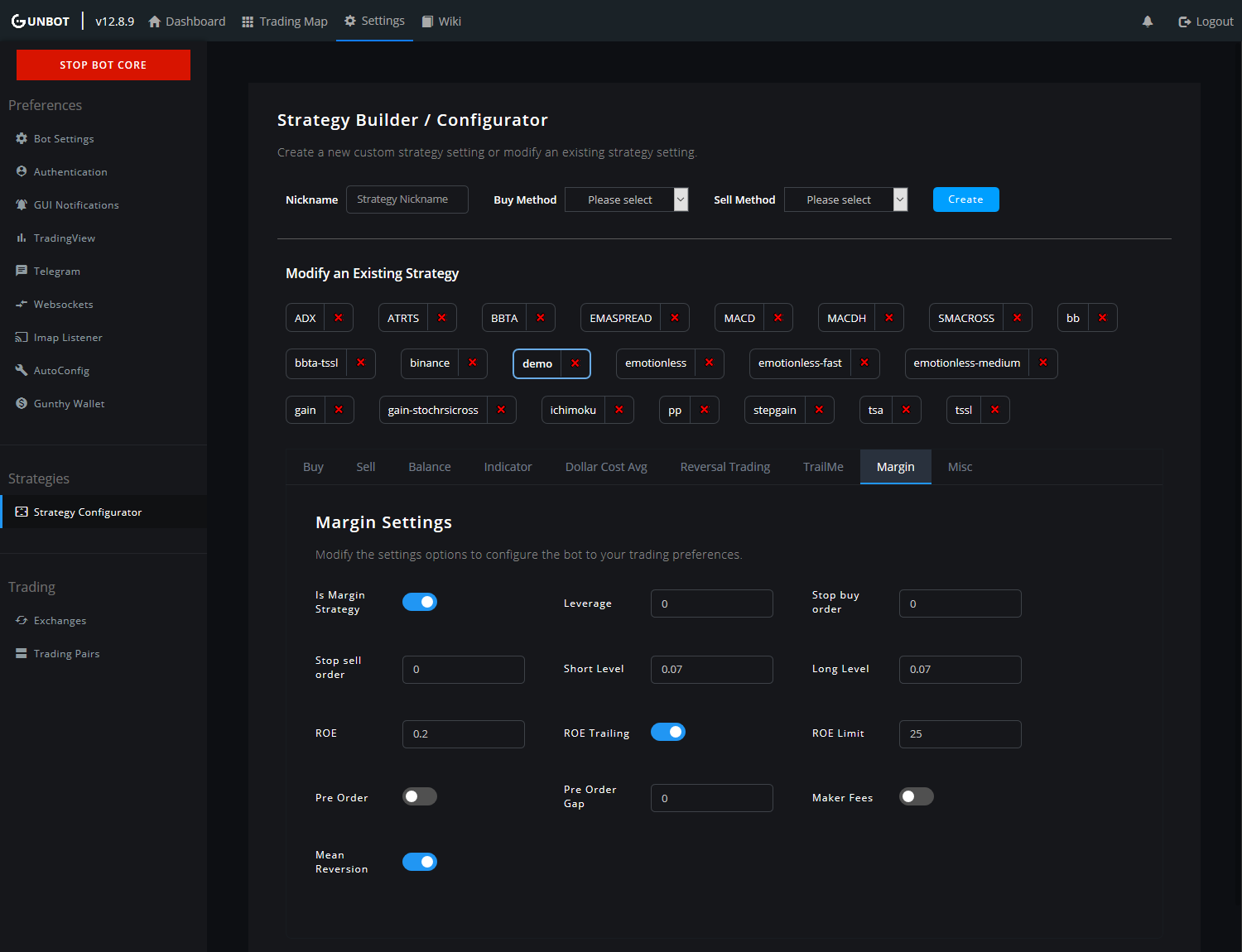Click the notification bell icon
1242x952 pixels.
tap(1147, 22)
